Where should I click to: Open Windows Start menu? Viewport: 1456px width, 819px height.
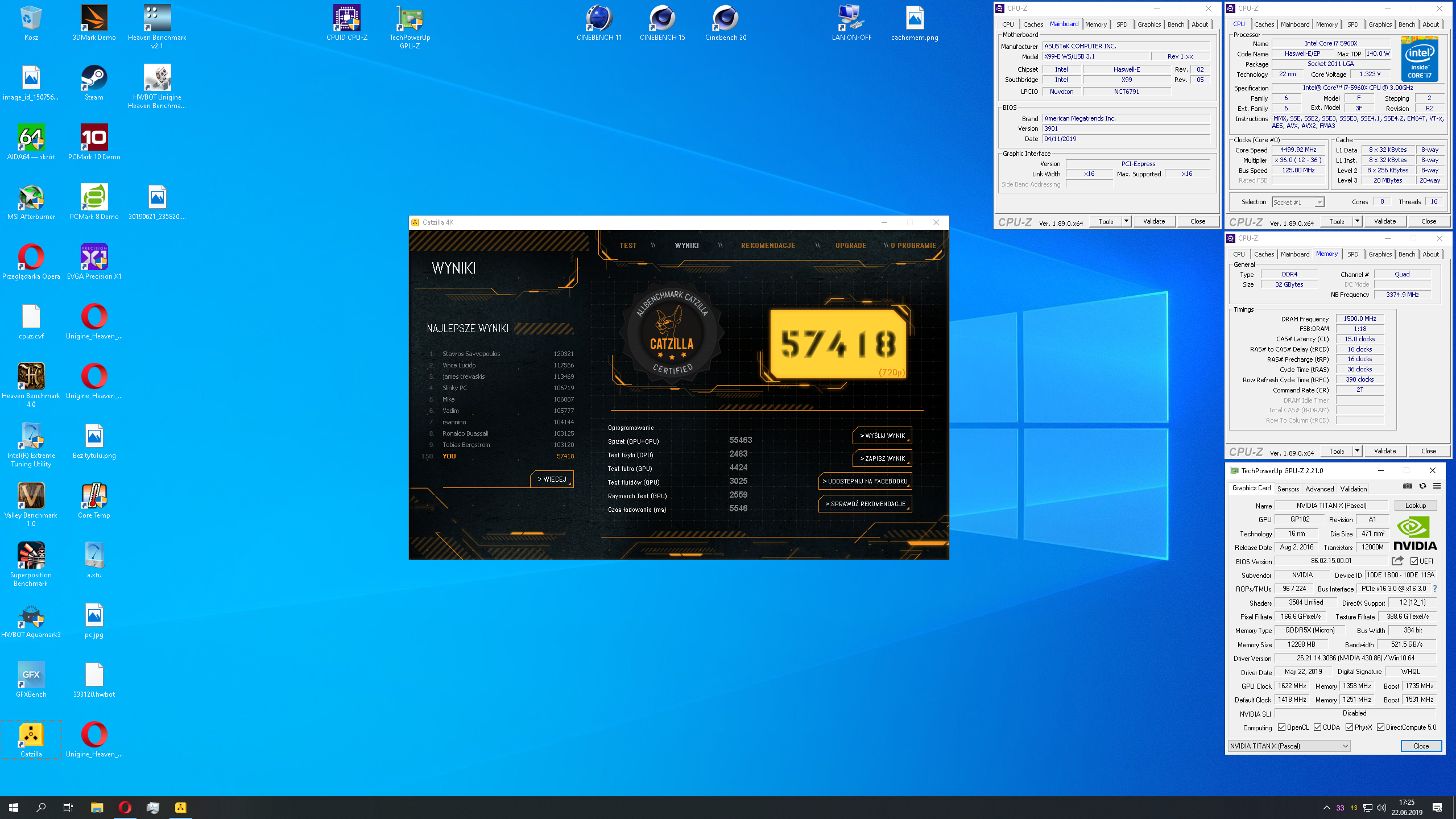point(14,808)
